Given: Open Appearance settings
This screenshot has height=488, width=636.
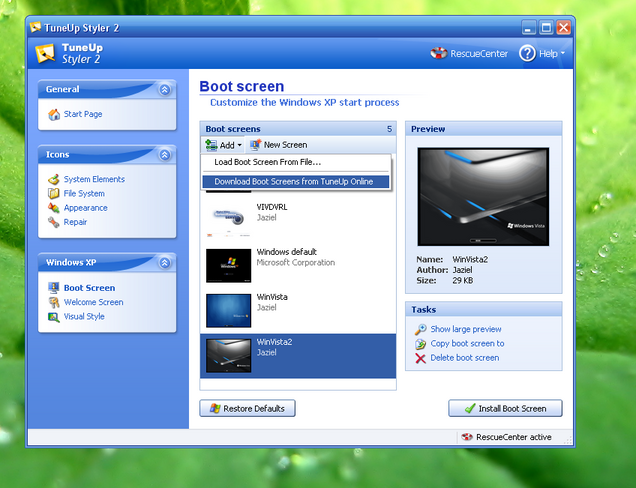Looking at the screenshot, I should point(86,208).
